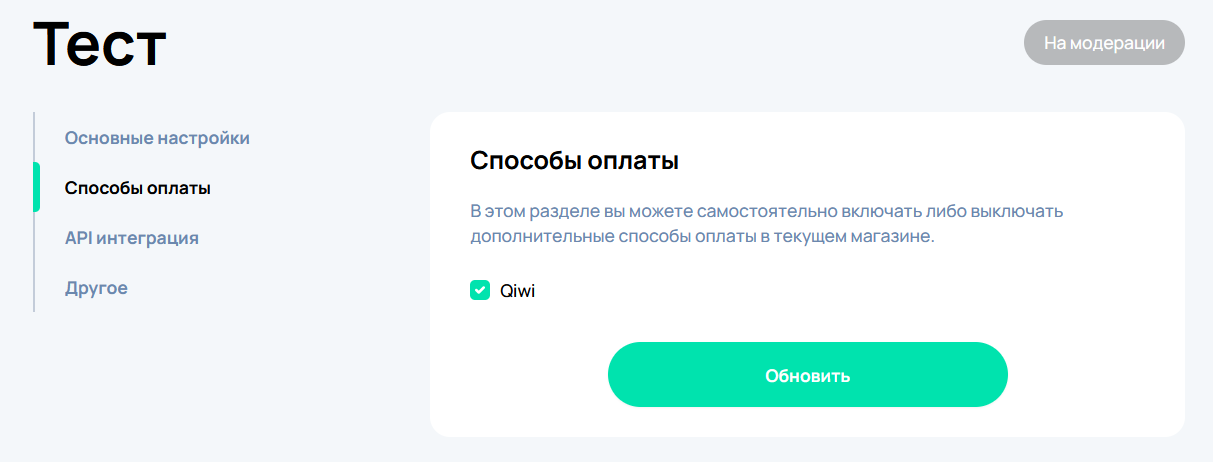Click the Тест page title
This screenshot has height=462, width=1213.
coord(99,45)
